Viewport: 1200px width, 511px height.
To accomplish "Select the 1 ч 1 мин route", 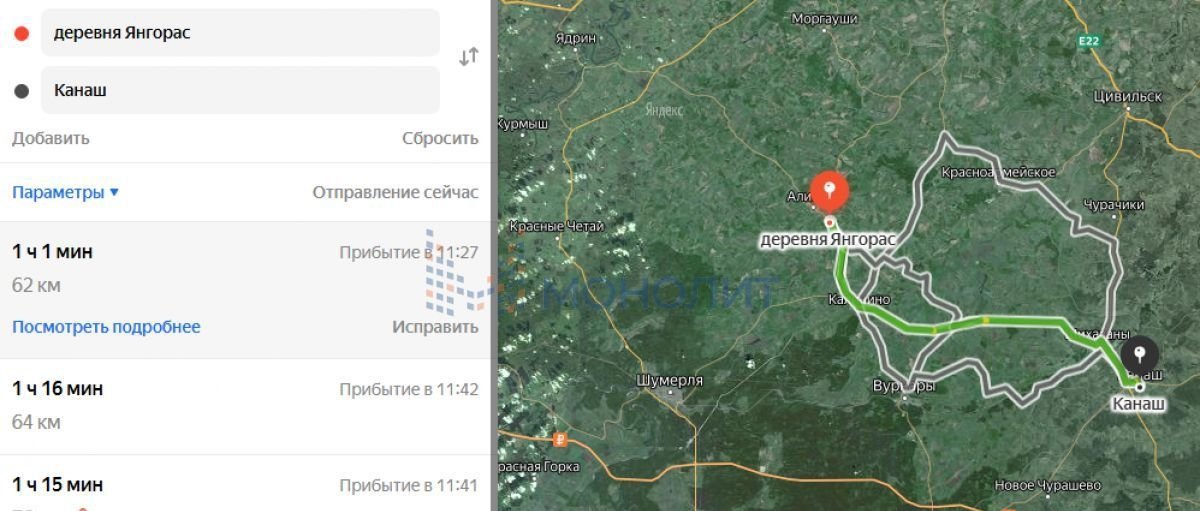I will coord(245,290).
